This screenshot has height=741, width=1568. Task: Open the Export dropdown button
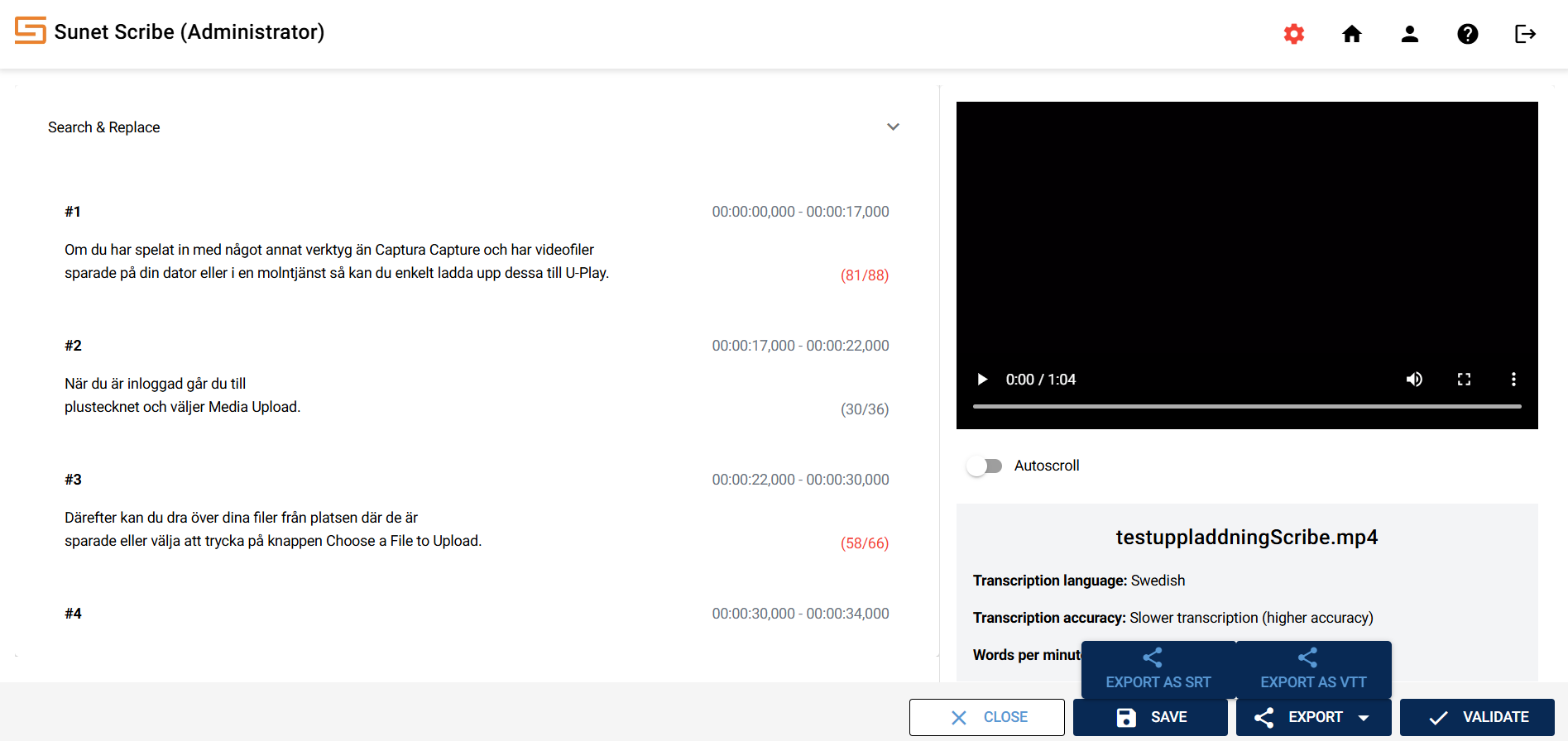click(1313, 717)
